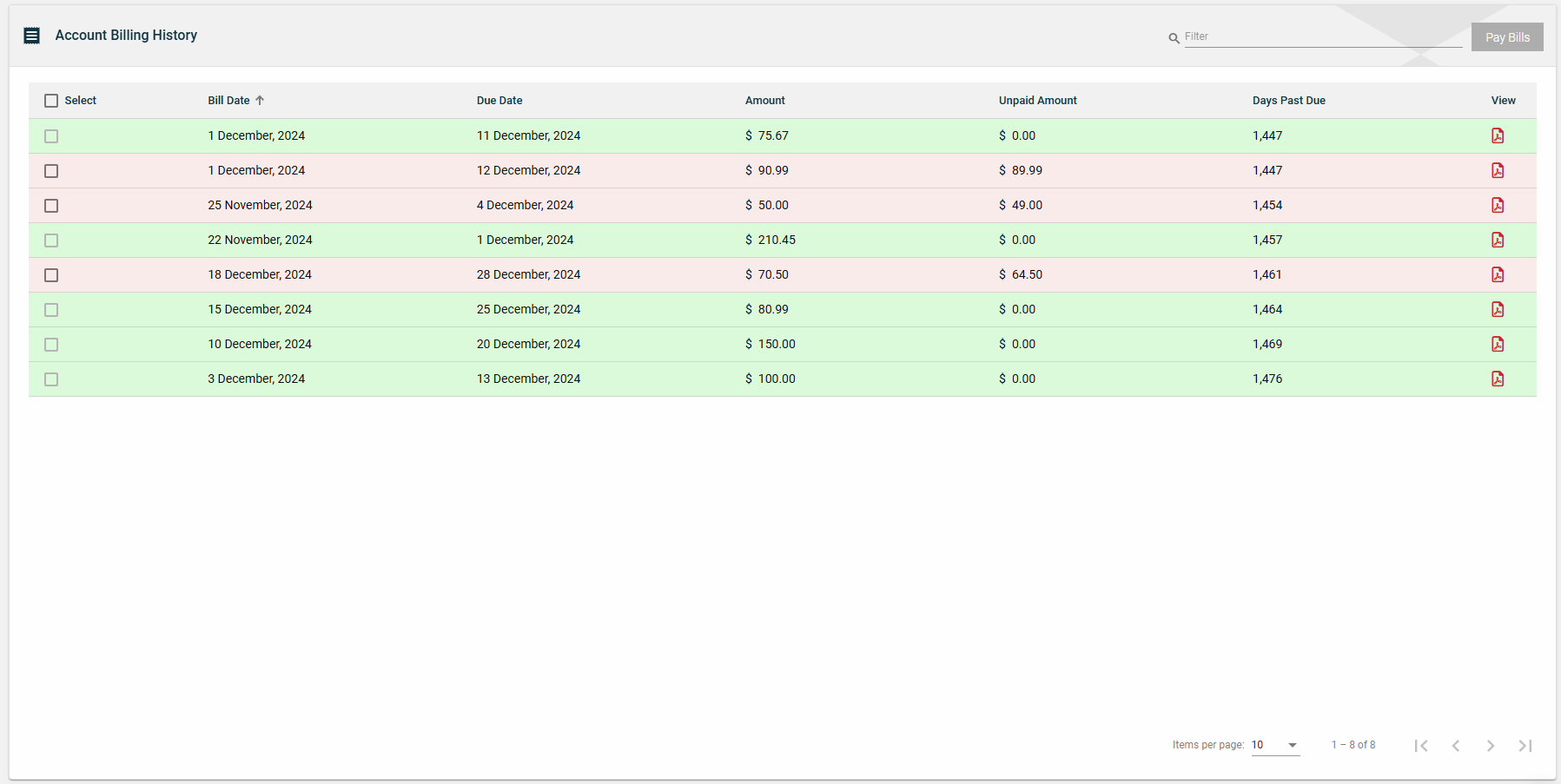Image resolution: width=1561 pixels, height=784 pixels.
Task: Sort the table by the Amount column
Action: (x=764, y=100)
